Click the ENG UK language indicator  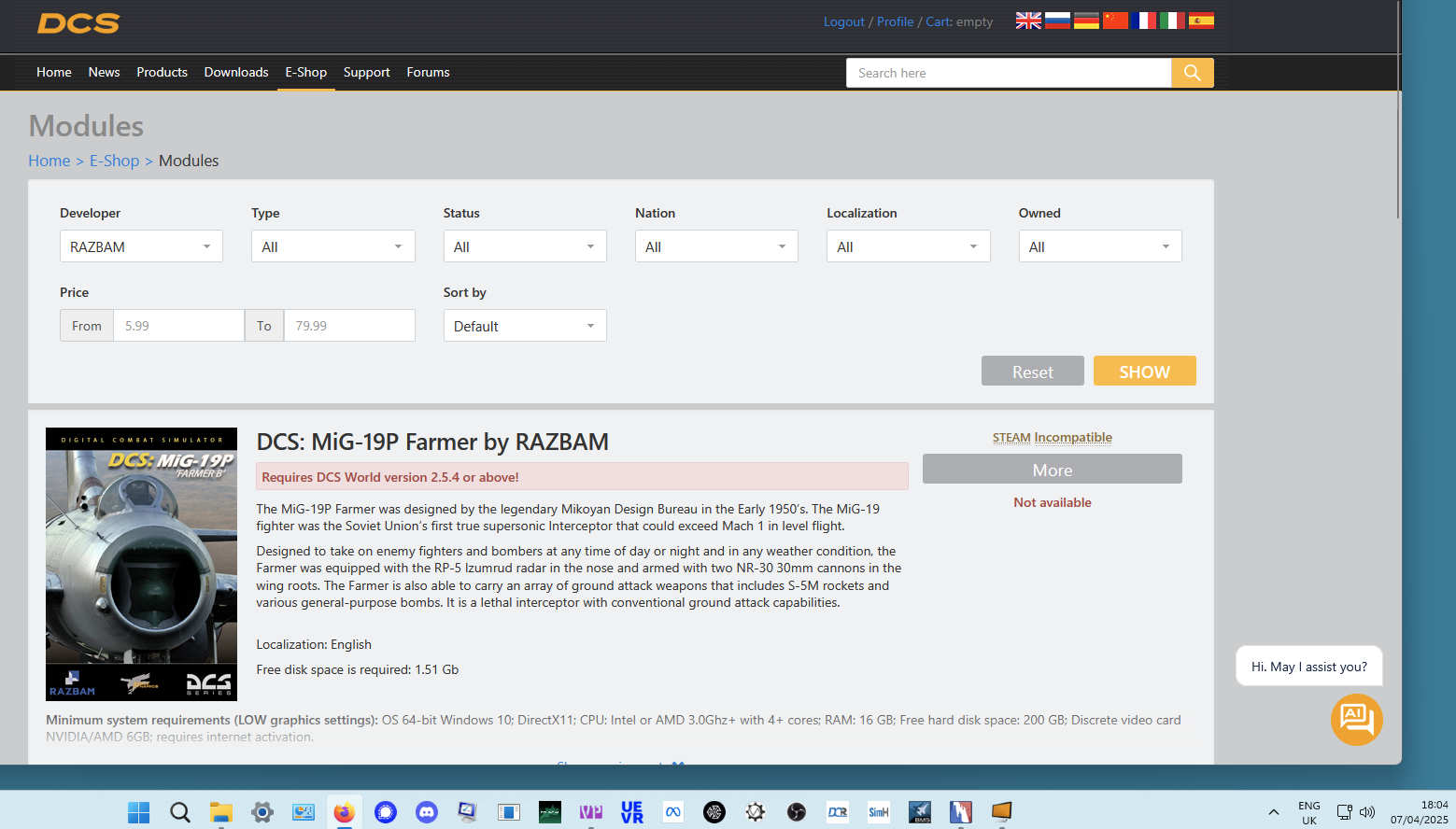(1309, 812)
